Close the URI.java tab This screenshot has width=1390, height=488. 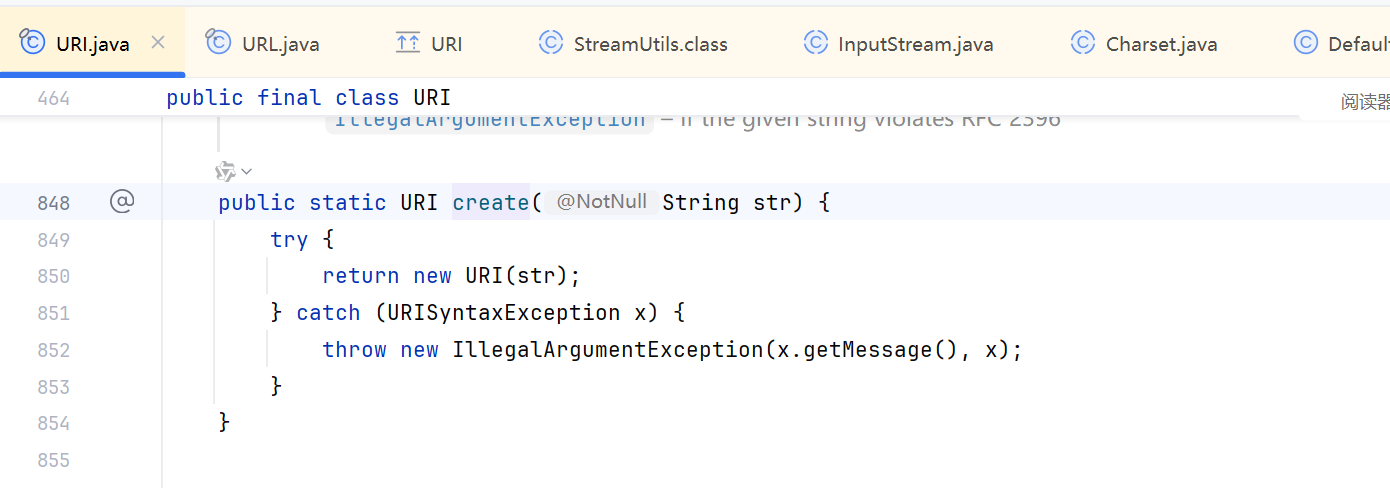tap(157, 42)
